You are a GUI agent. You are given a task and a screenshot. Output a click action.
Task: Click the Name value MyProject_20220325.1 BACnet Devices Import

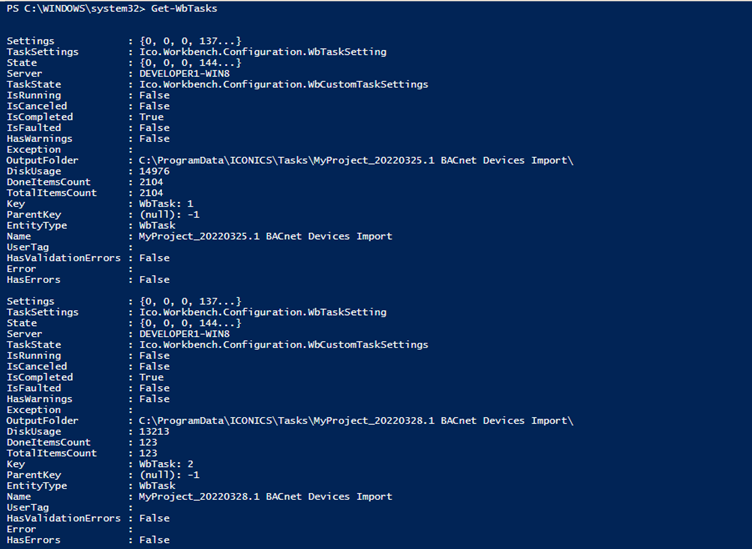265,236
